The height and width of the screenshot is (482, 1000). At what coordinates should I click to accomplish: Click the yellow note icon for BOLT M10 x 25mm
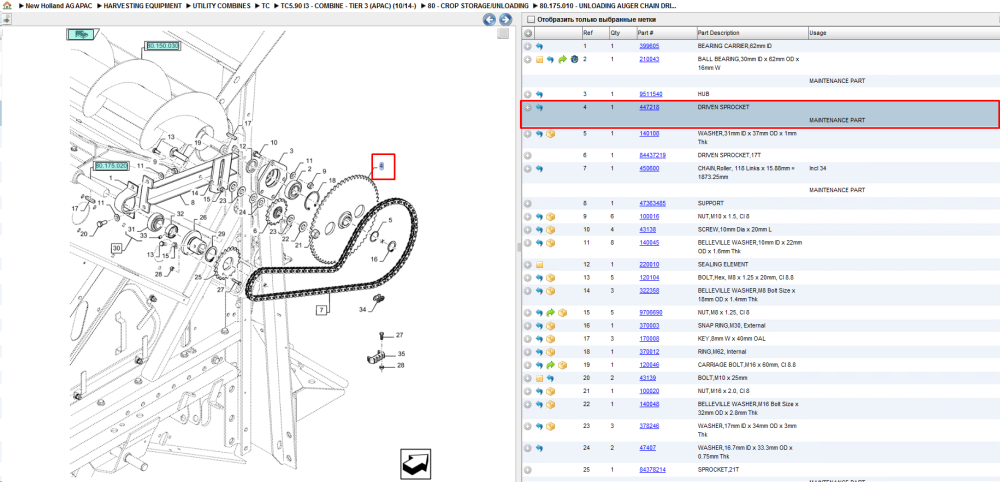coord(539,378)
